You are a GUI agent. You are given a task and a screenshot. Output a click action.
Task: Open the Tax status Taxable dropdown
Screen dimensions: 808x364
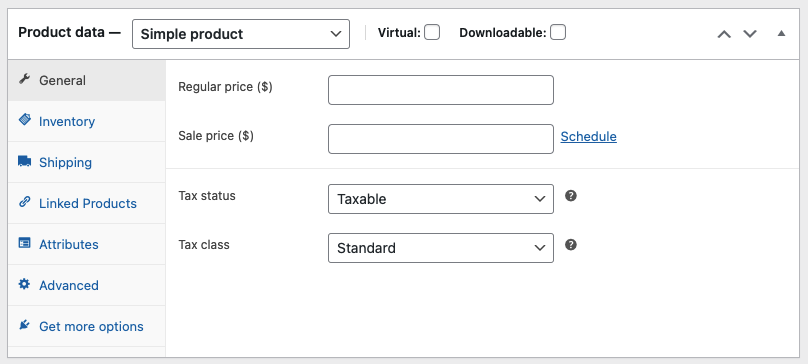tap(441, 199)
